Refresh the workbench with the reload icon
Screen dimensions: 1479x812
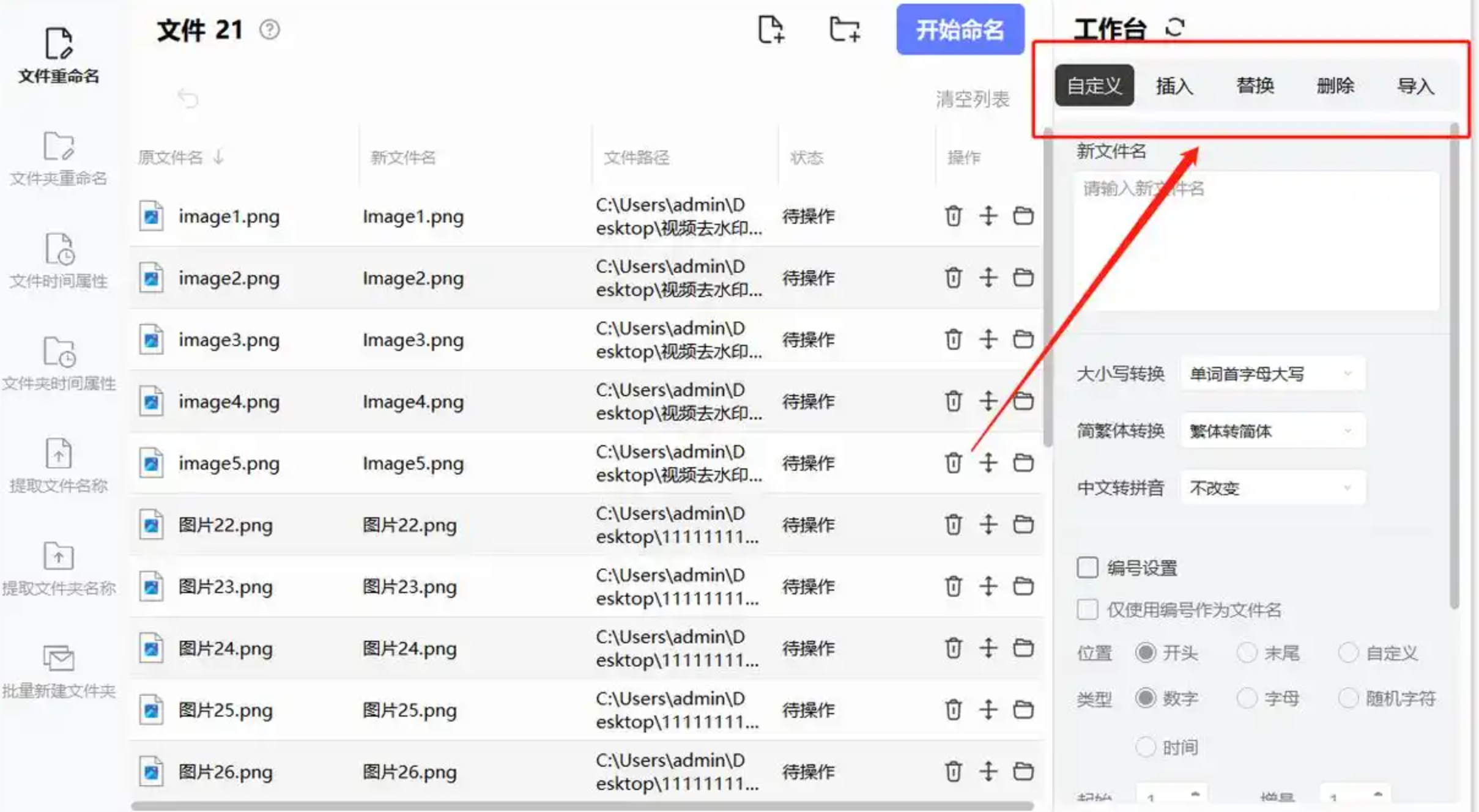coord(1175,28)
